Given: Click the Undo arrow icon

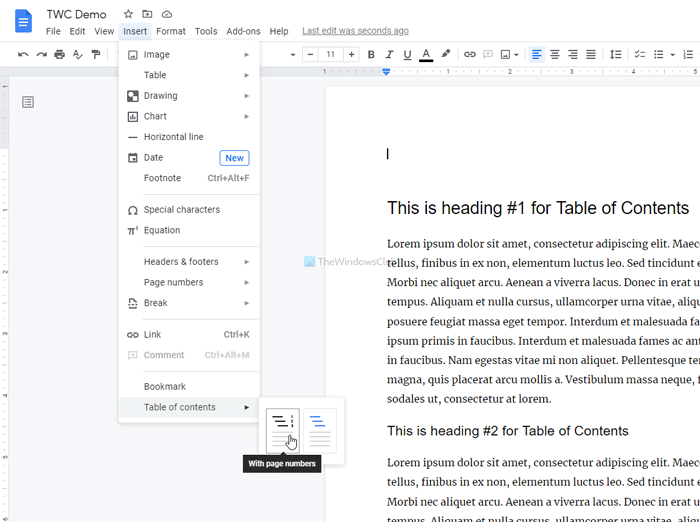Looking at the screenshot, I should [23, 54].
